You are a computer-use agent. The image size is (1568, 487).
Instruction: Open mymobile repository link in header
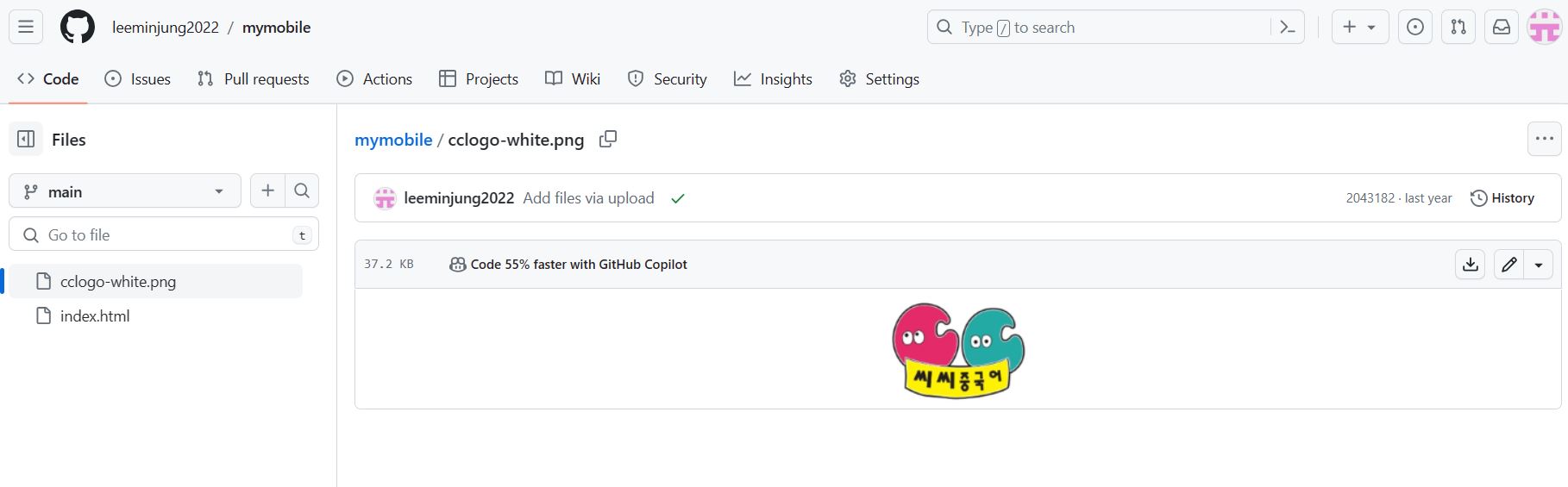(x=276, y=28)
